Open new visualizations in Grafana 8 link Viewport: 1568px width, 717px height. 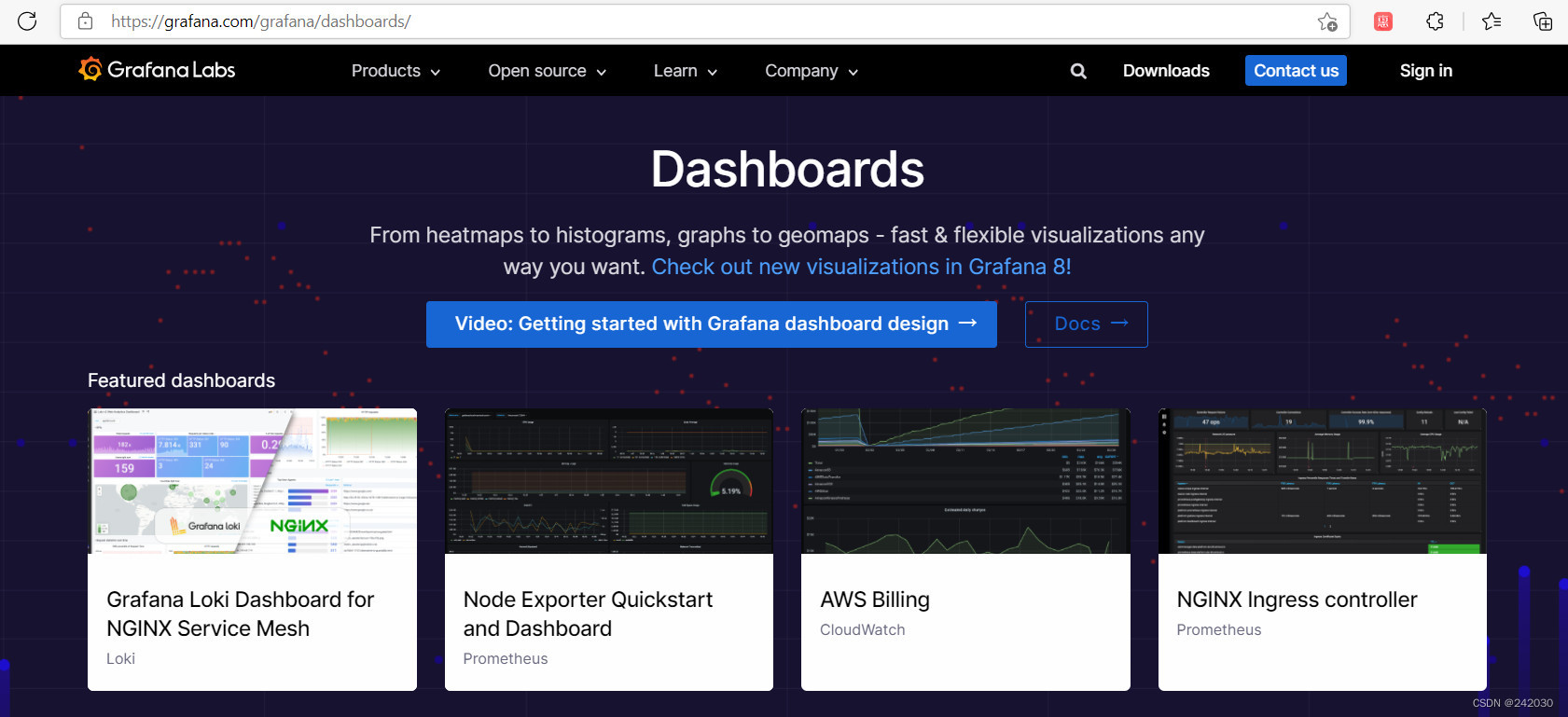pos(861,267)
